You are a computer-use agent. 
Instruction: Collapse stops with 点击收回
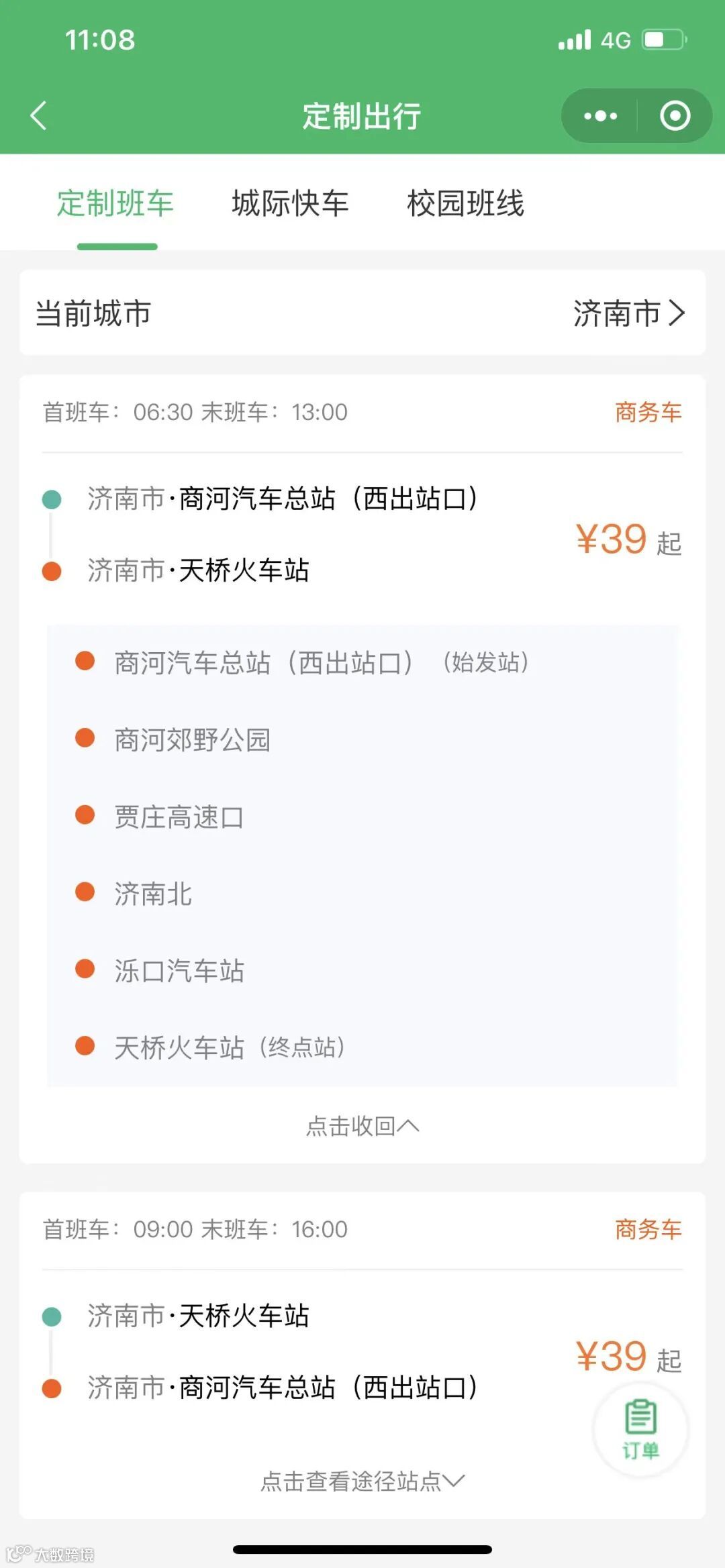tap(362, 1126)
